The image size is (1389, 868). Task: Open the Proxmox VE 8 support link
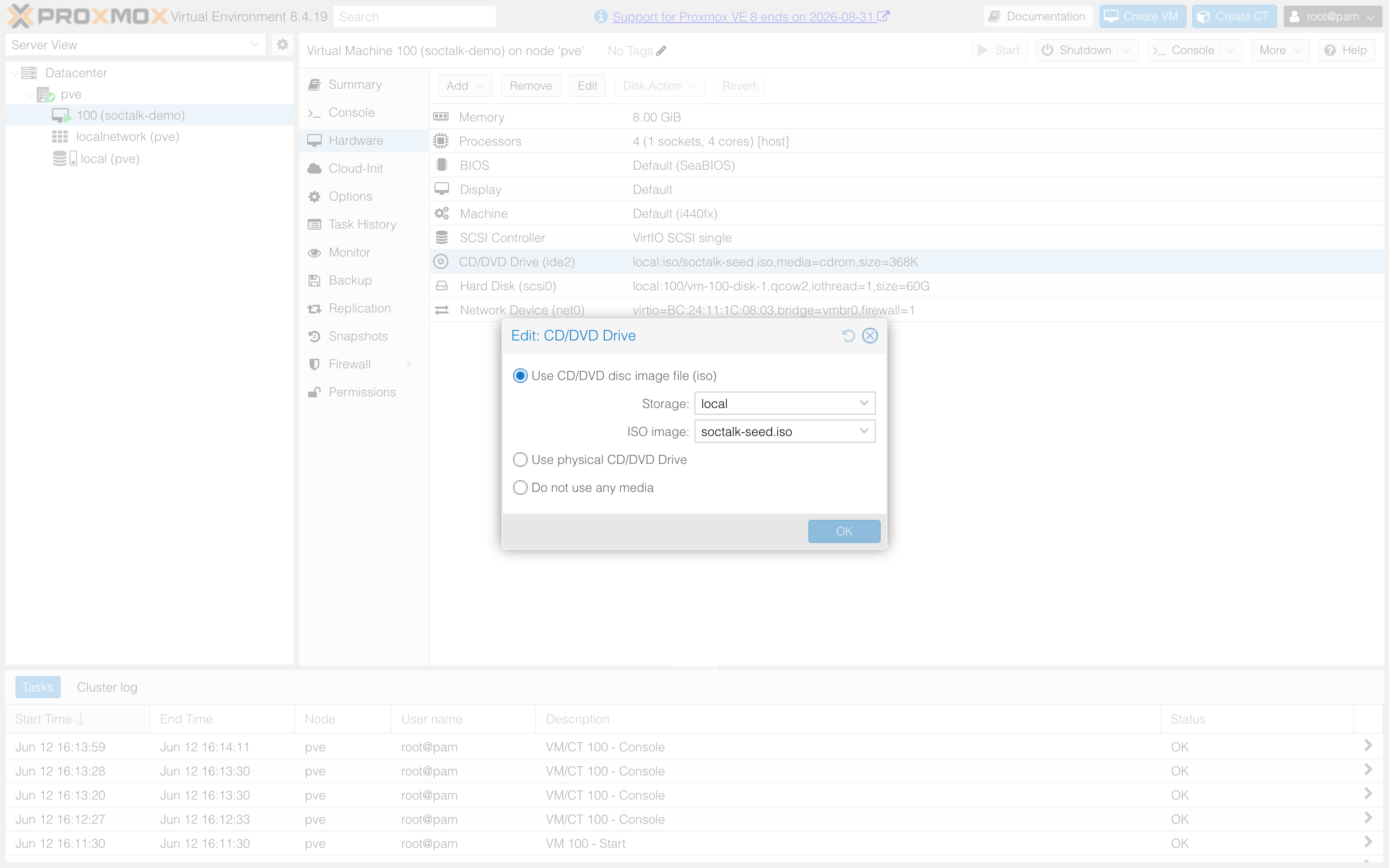coord(743,17)
